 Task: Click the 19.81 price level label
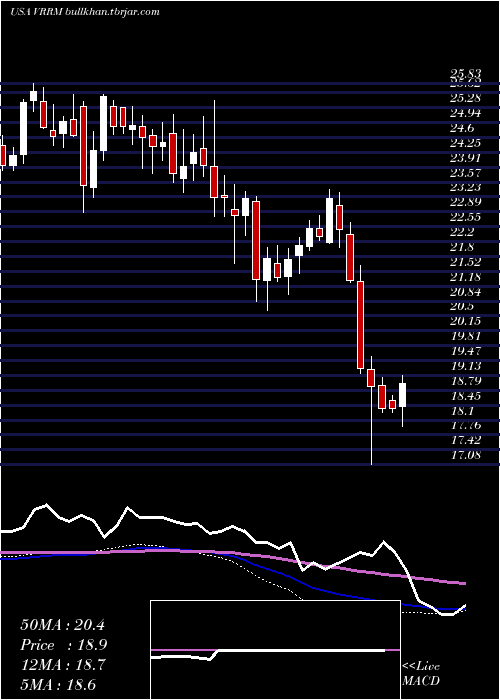point(466,336)
